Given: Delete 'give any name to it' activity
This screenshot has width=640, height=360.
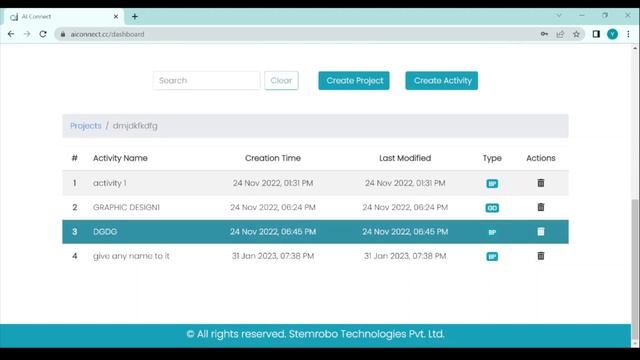Looking at the screenshot, I should pos(541,256).
